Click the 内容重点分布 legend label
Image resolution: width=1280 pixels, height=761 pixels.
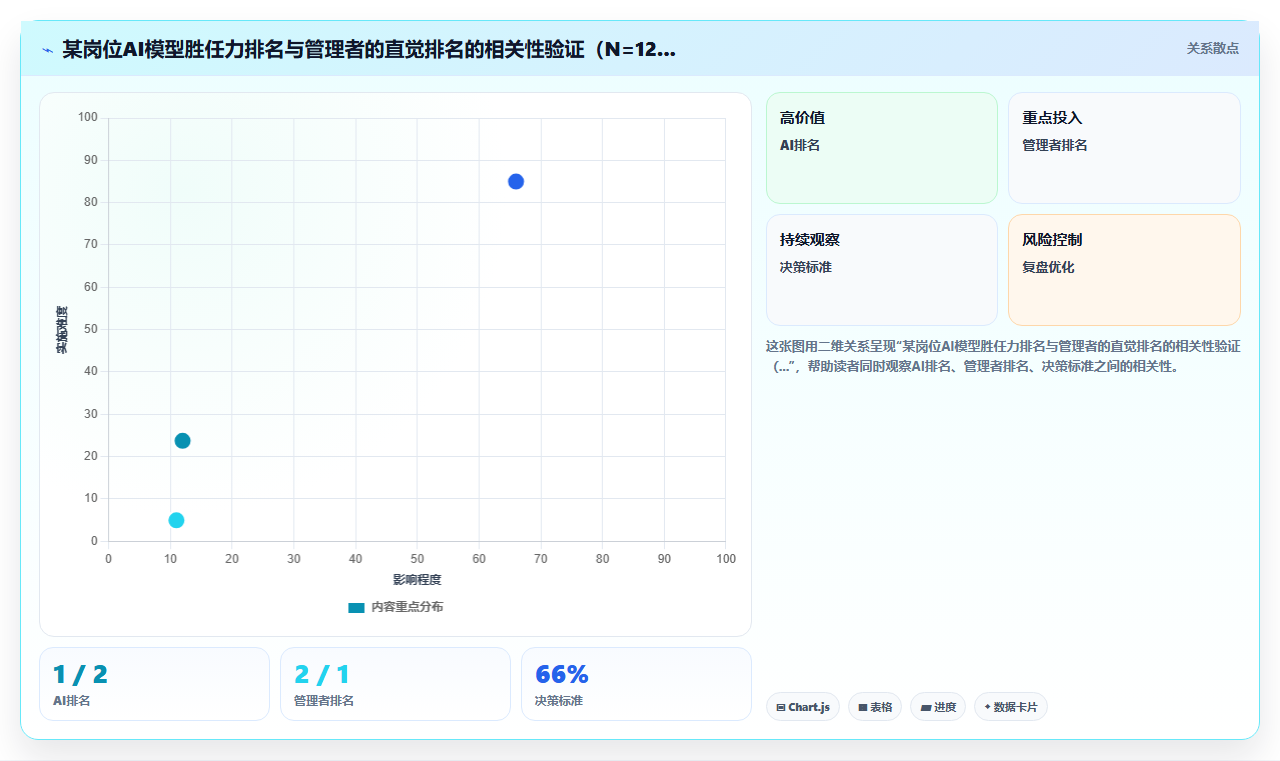pyautogui.click(x=407, y=607)
